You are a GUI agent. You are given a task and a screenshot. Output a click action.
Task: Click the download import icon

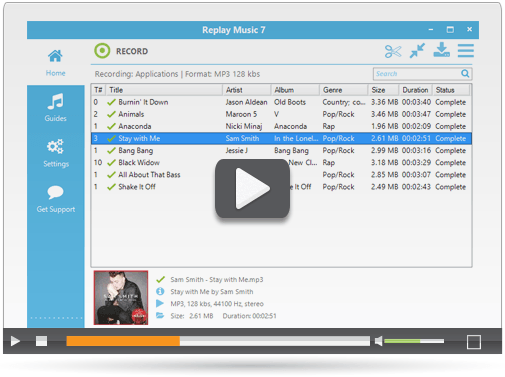click(441, 50)
